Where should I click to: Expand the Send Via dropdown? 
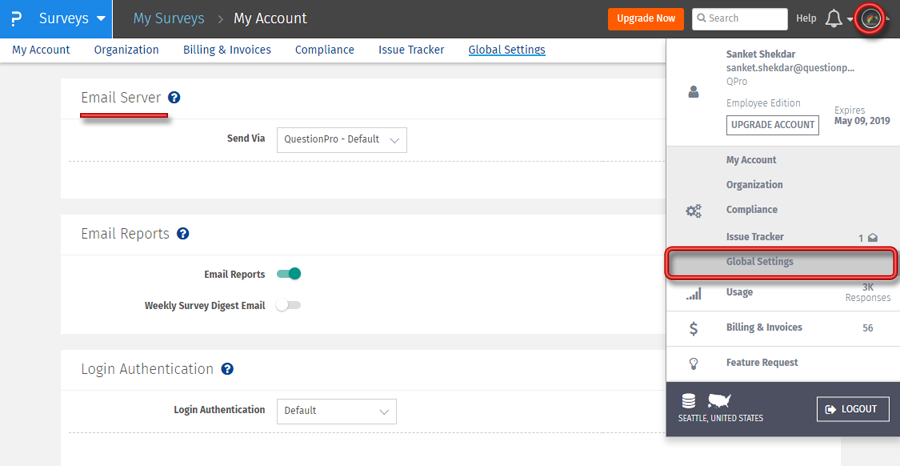click(342, 140)
